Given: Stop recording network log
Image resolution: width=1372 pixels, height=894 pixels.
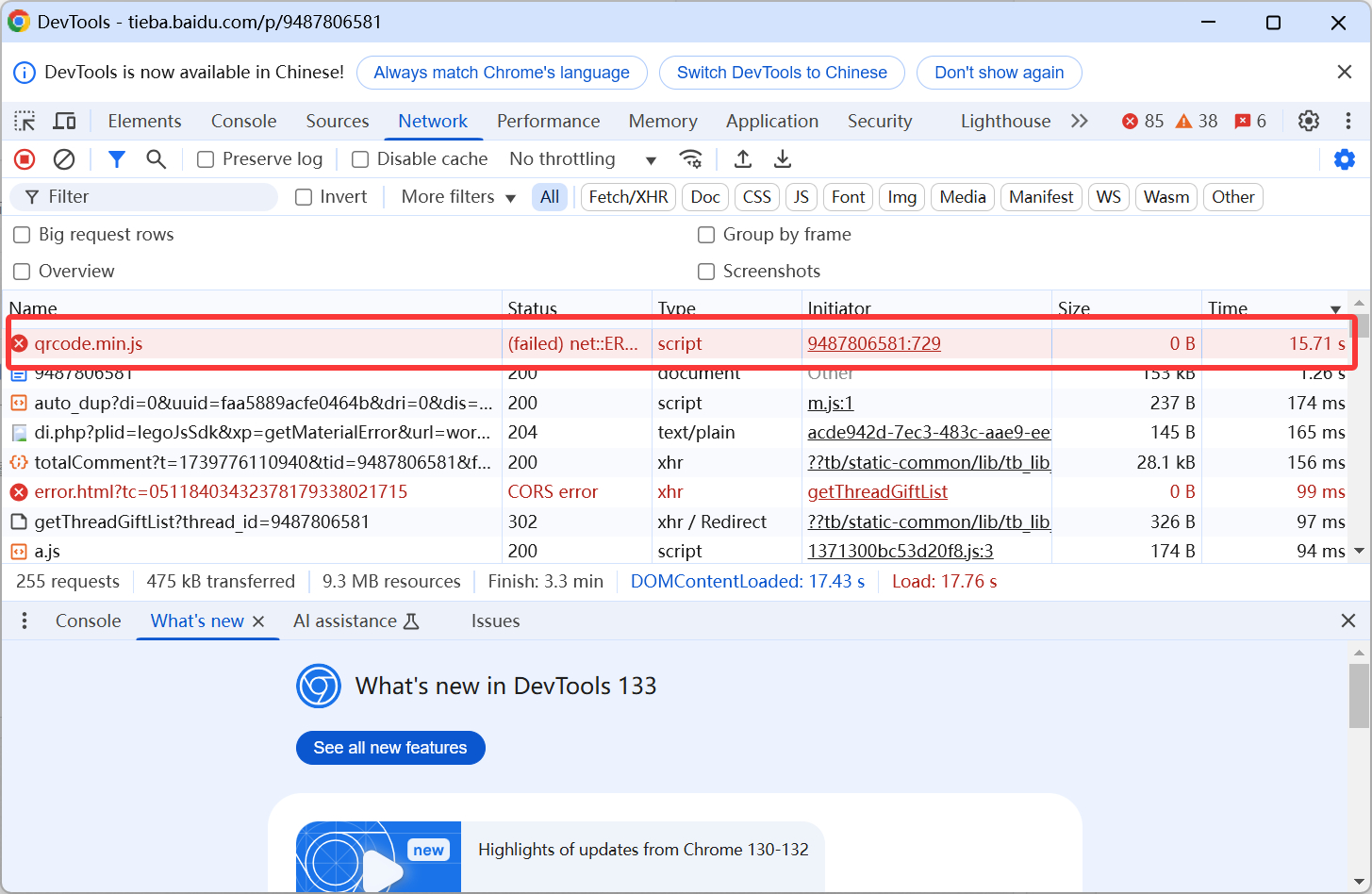Looking at the screenshot, I should tap(25, 159).
